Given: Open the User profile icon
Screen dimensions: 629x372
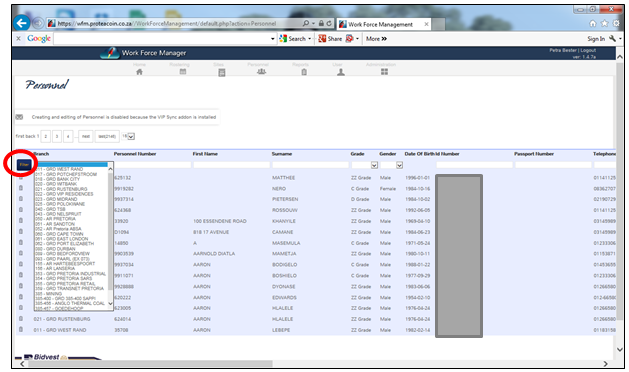Looking at the screenshot, I should click(x=341, y=72).
